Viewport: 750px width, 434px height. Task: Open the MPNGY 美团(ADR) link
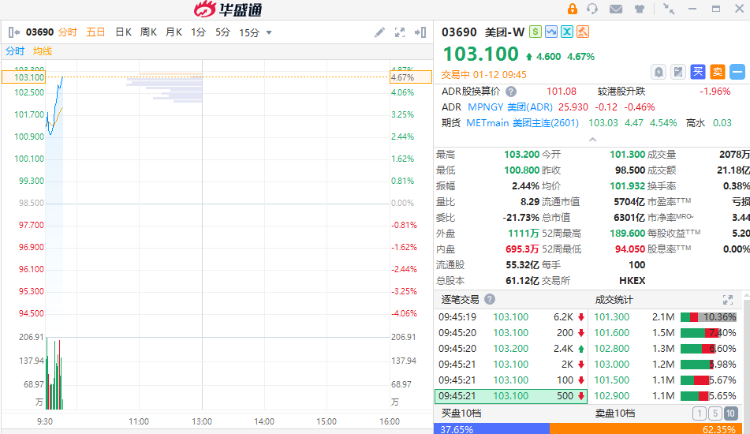(511, 106)
